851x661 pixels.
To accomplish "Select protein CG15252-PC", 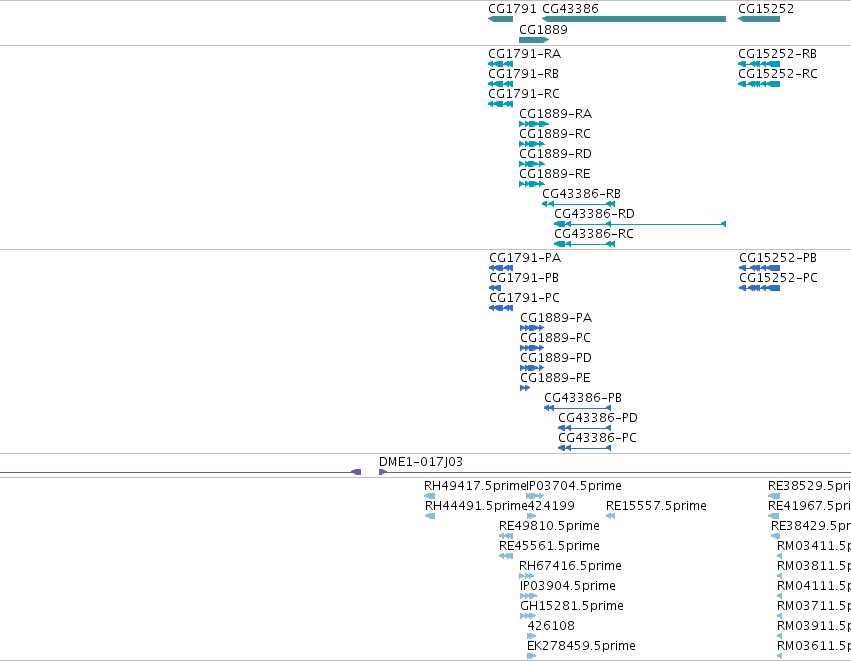I will click(x=778, y=278).
